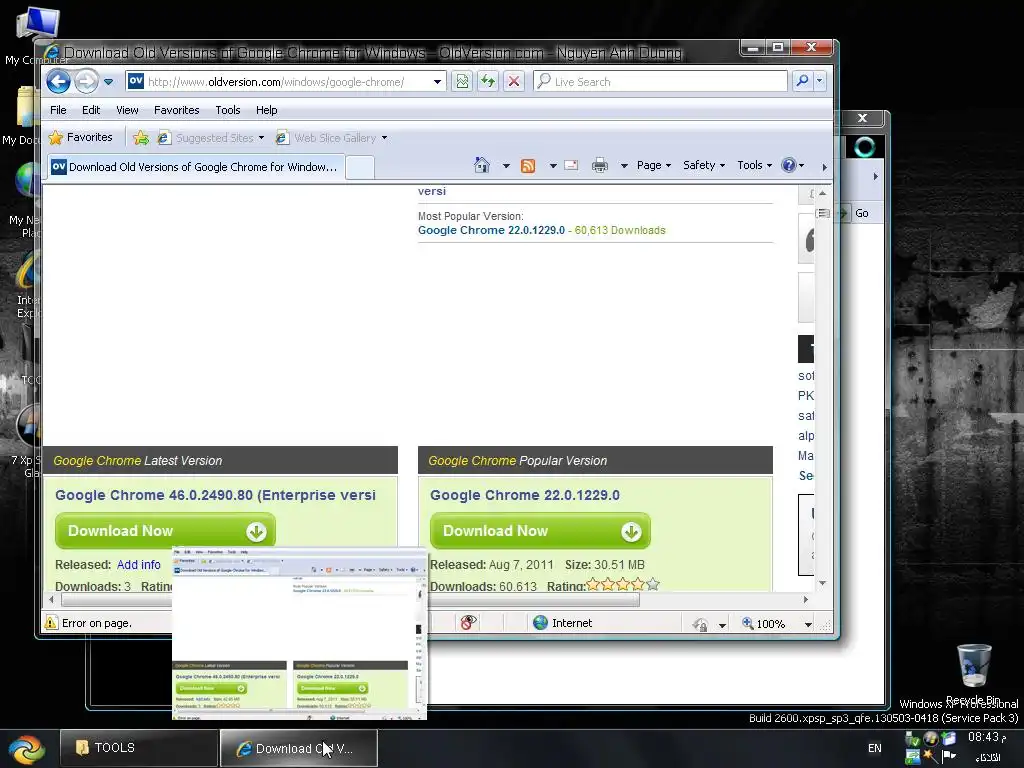
Task: Expand command bar overflow chevron
Action: 824,167
